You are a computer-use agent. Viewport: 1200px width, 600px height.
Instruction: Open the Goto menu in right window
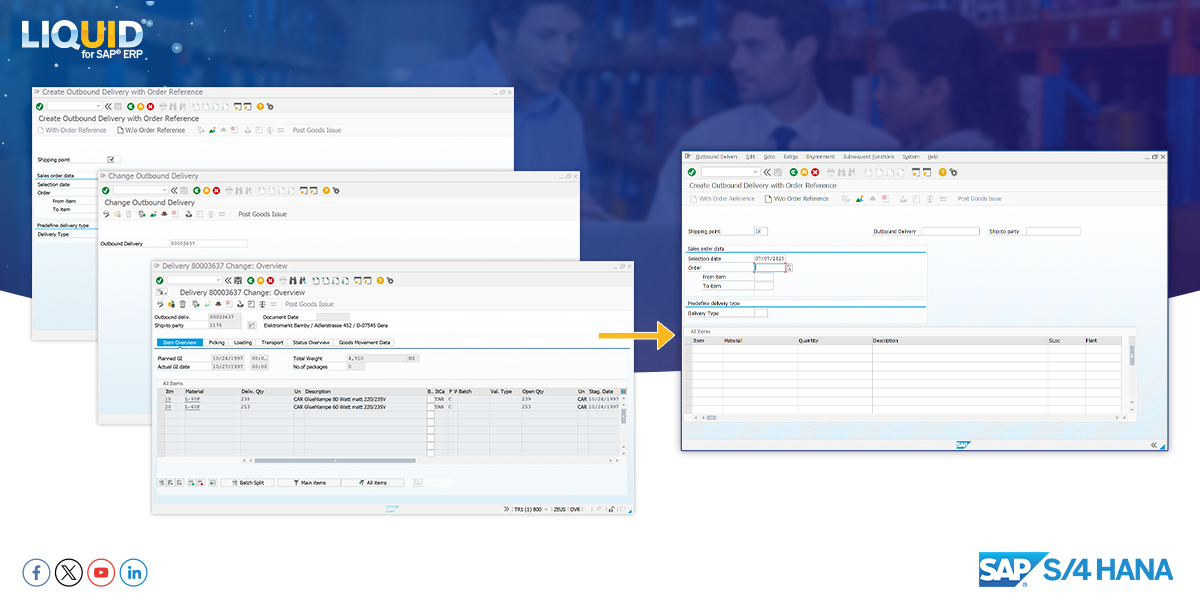pos(769,157)
